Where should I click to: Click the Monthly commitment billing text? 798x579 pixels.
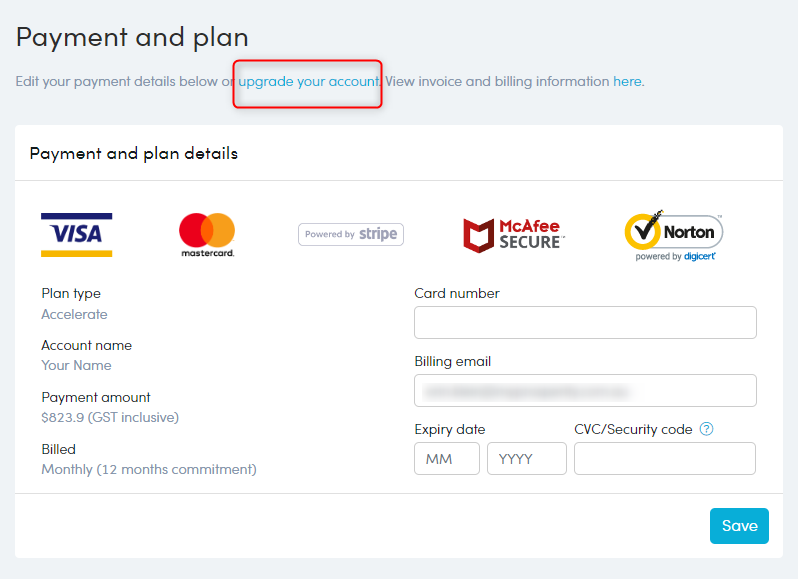pos(149,470)
